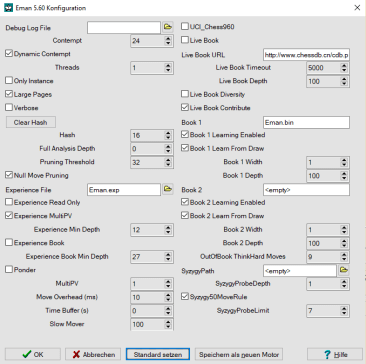Adjust Full Analysis Depth spinner

[x=168, y=149]
